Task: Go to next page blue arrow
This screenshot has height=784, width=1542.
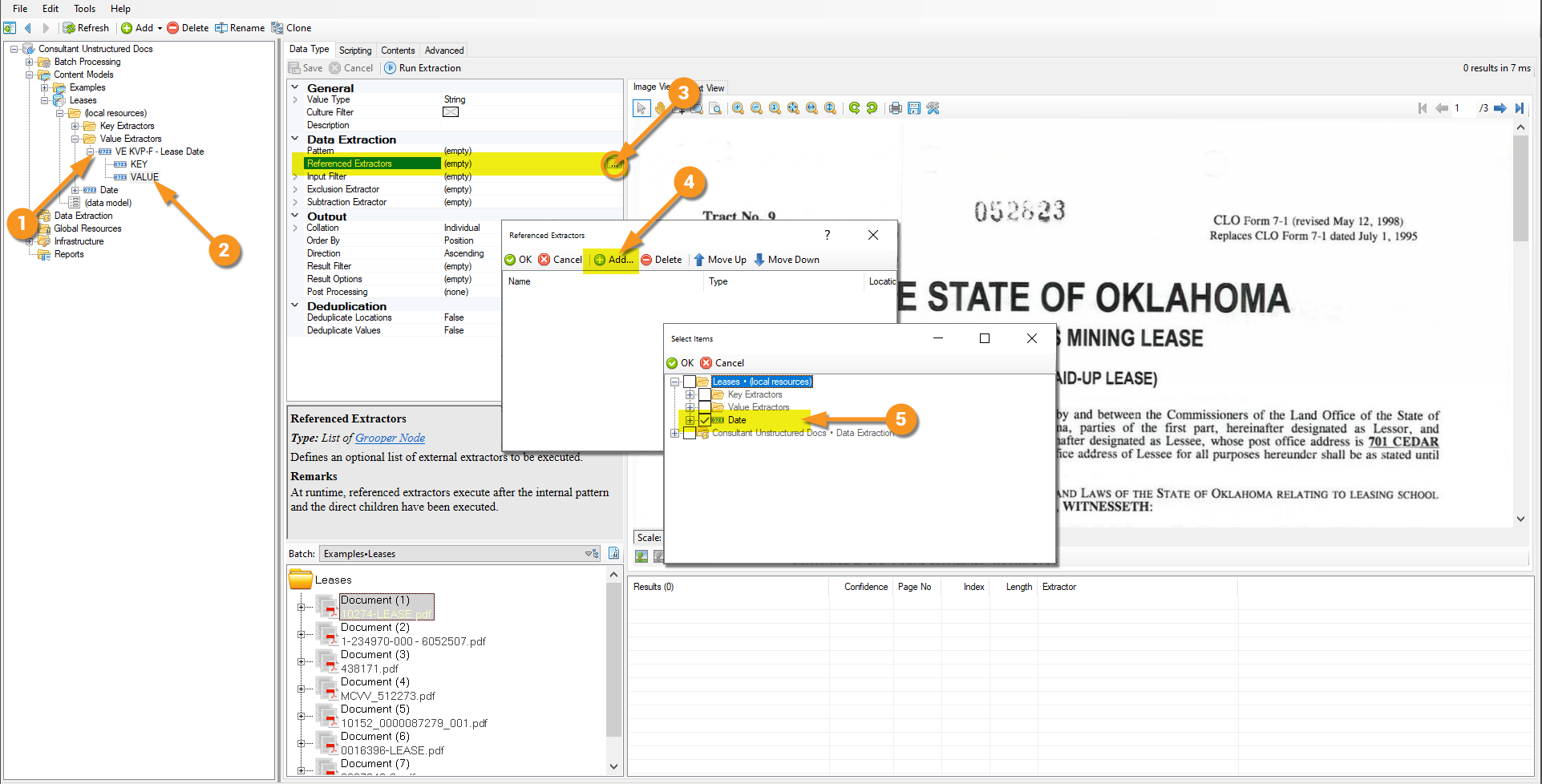Action: click(x=1500, y=108)
